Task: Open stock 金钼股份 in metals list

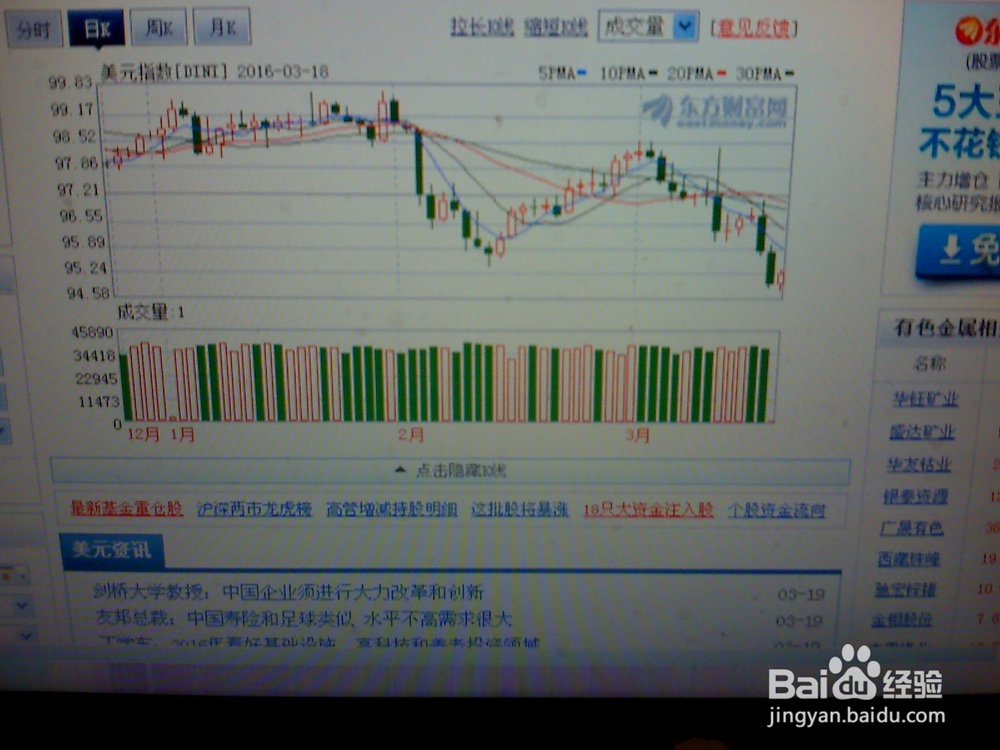Action: (x=902, y=619)
